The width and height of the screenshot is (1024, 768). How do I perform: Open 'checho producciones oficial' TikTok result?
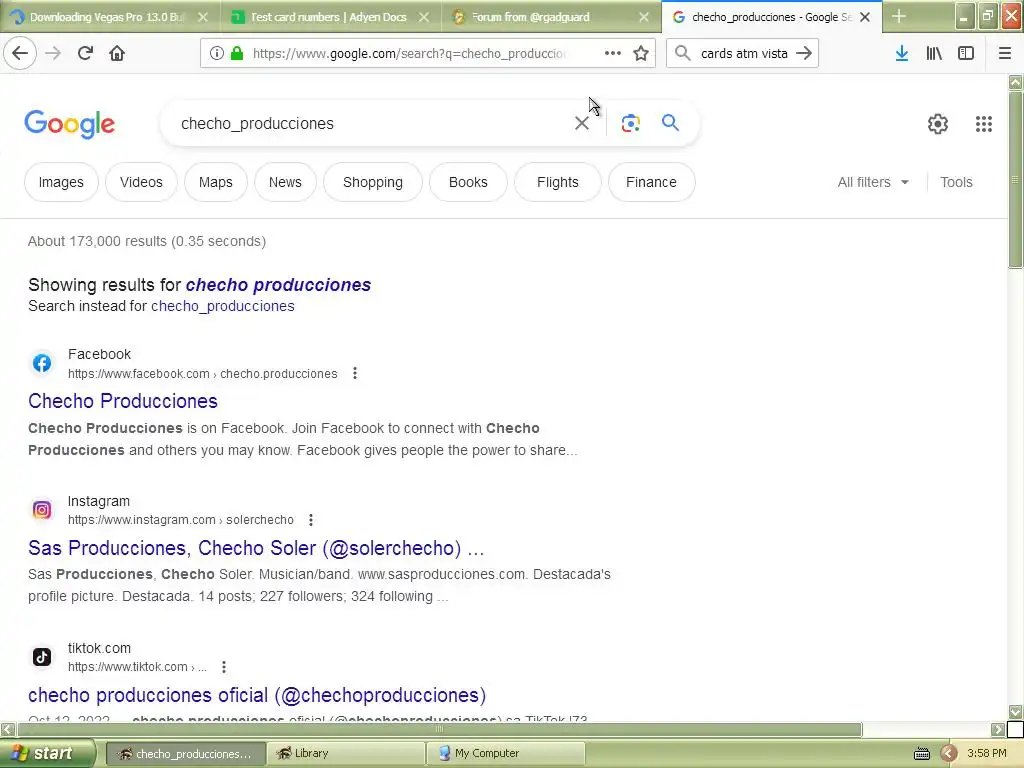point(257,695)
